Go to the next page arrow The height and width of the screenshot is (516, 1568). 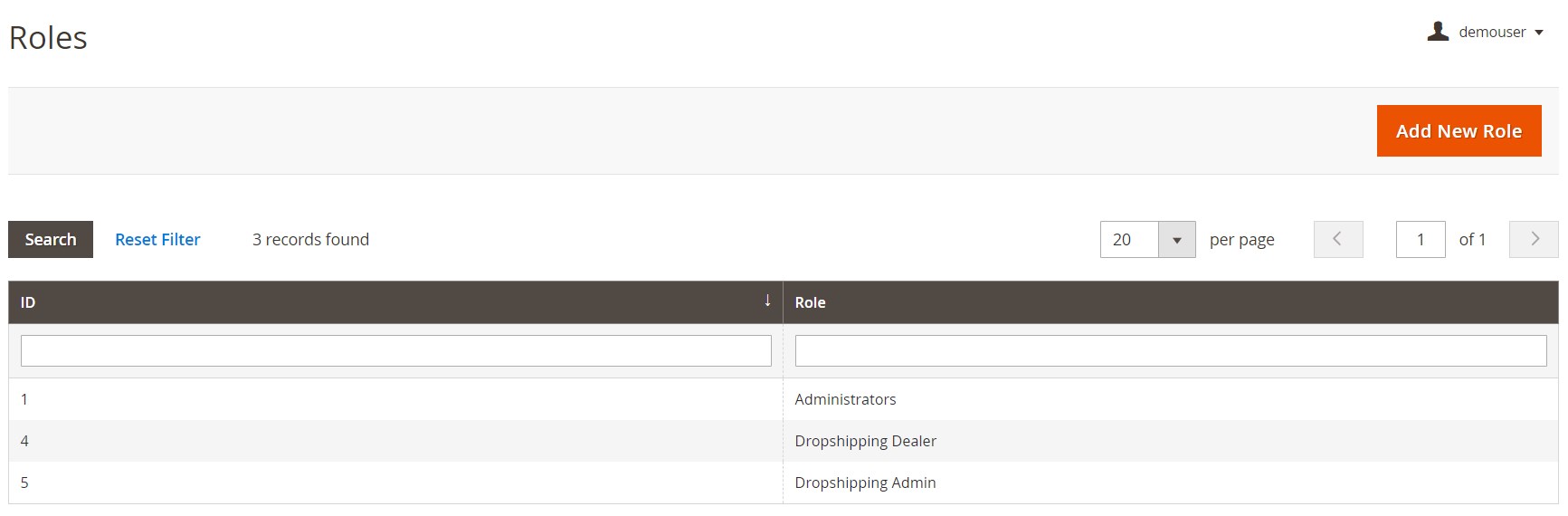coord(1534,240)
